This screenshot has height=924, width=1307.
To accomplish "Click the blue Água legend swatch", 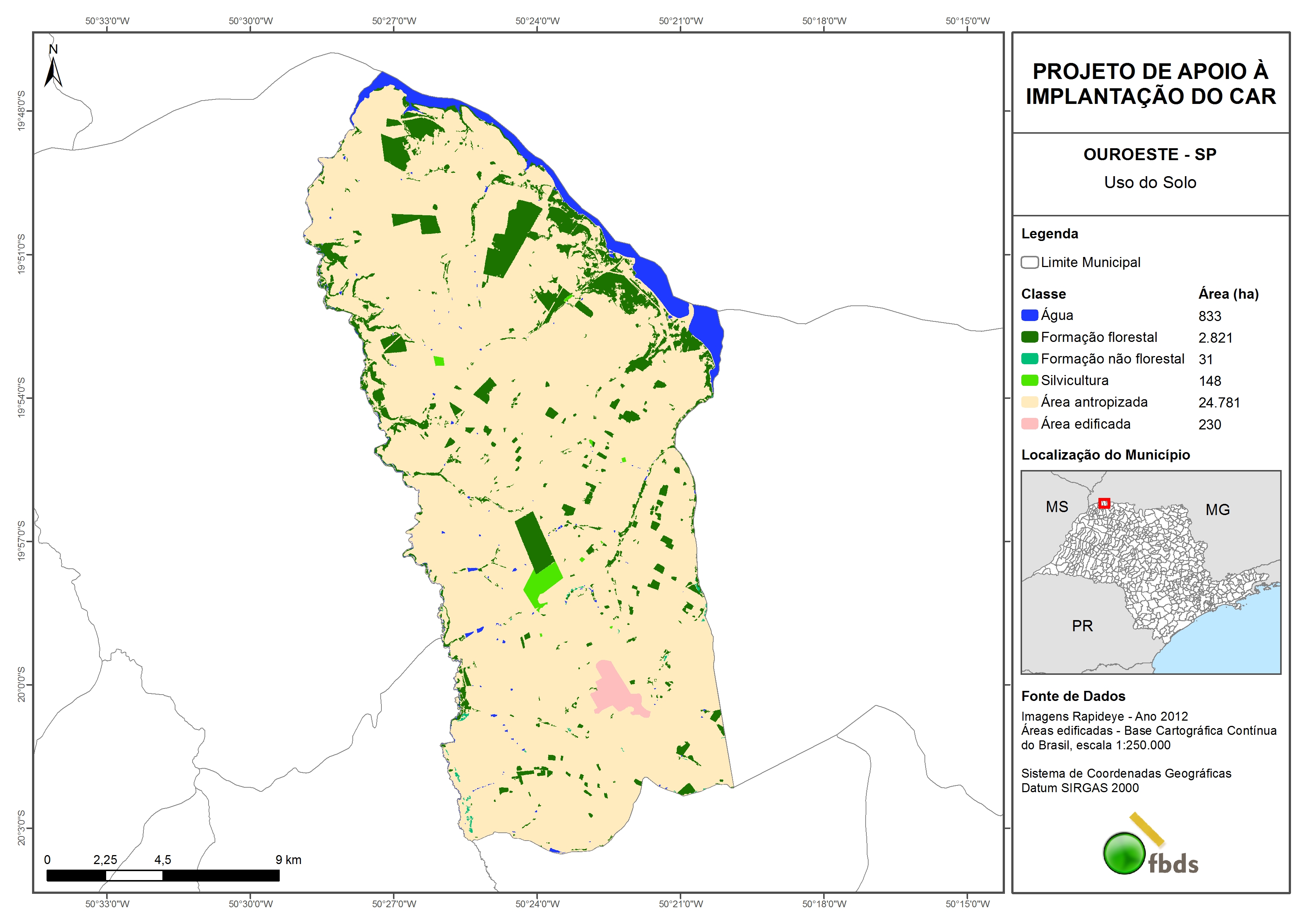I will [1029, 315].
